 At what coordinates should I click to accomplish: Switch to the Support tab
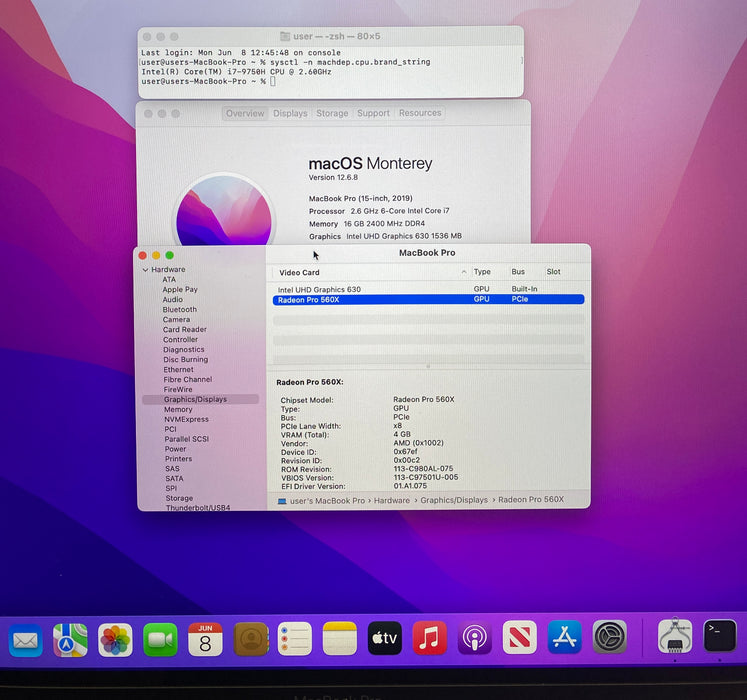[374, 113]
